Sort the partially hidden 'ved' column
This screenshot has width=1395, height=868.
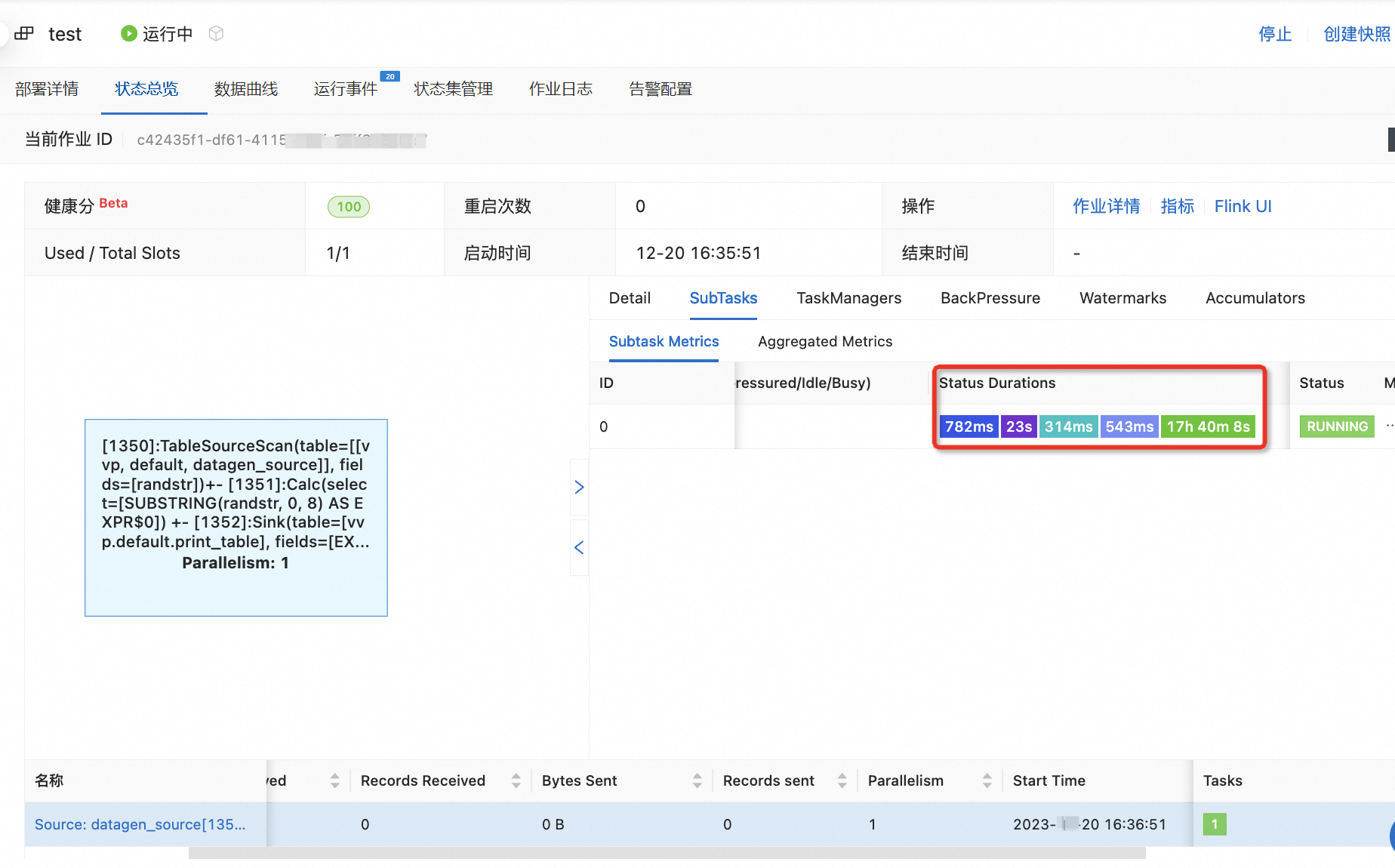[335, 780]
